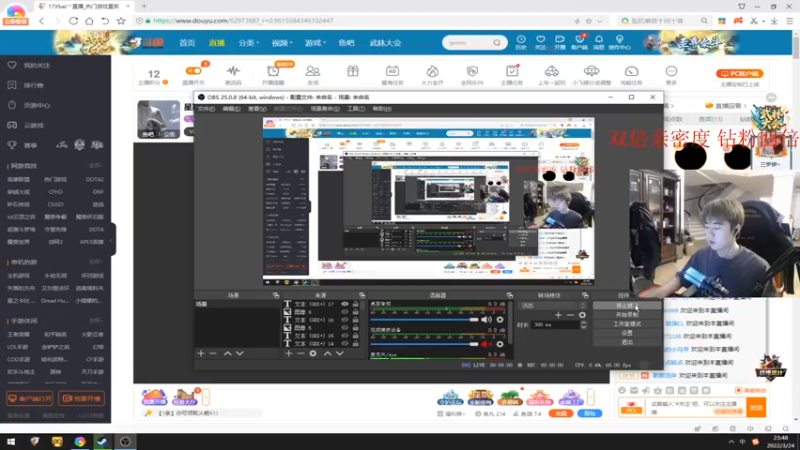Image resolution: width=800 pixels, height=450 pixels.
Task: Click the 工作室模式 button in OBS
Action: click(x=627, y=324)
